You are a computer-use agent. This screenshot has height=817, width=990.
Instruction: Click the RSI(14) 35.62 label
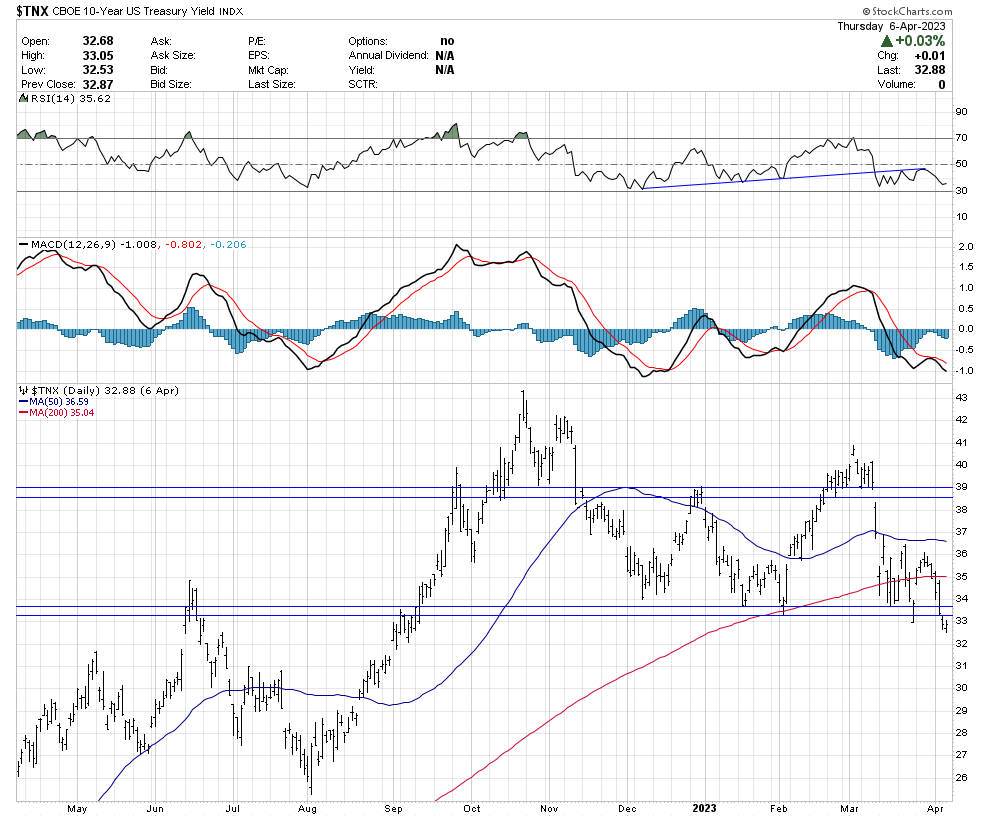[x=70, y=98]
